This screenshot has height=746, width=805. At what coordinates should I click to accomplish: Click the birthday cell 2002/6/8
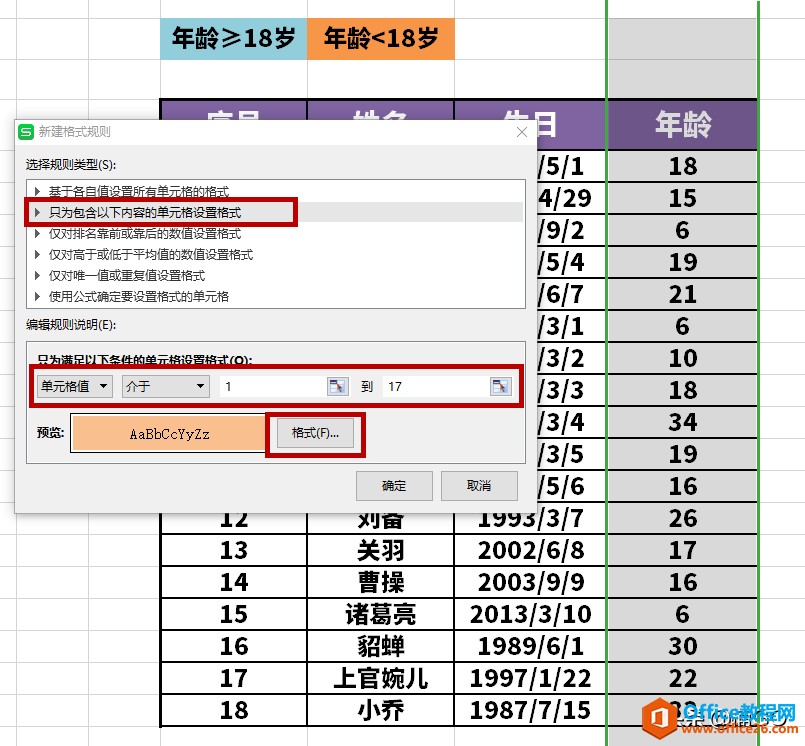(x=531, y=550)
